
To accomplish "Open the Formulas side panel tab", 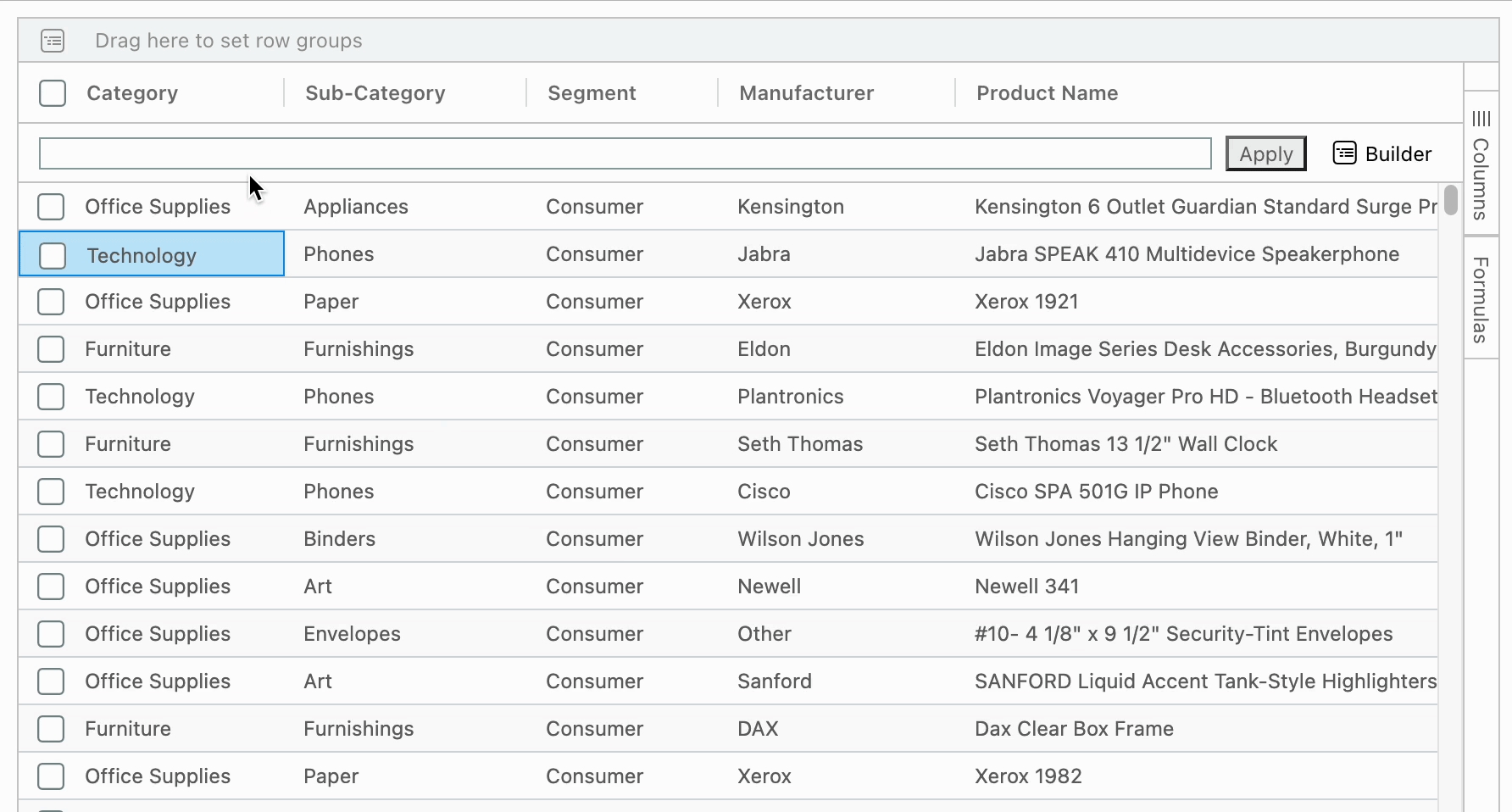I will 1481,299.
